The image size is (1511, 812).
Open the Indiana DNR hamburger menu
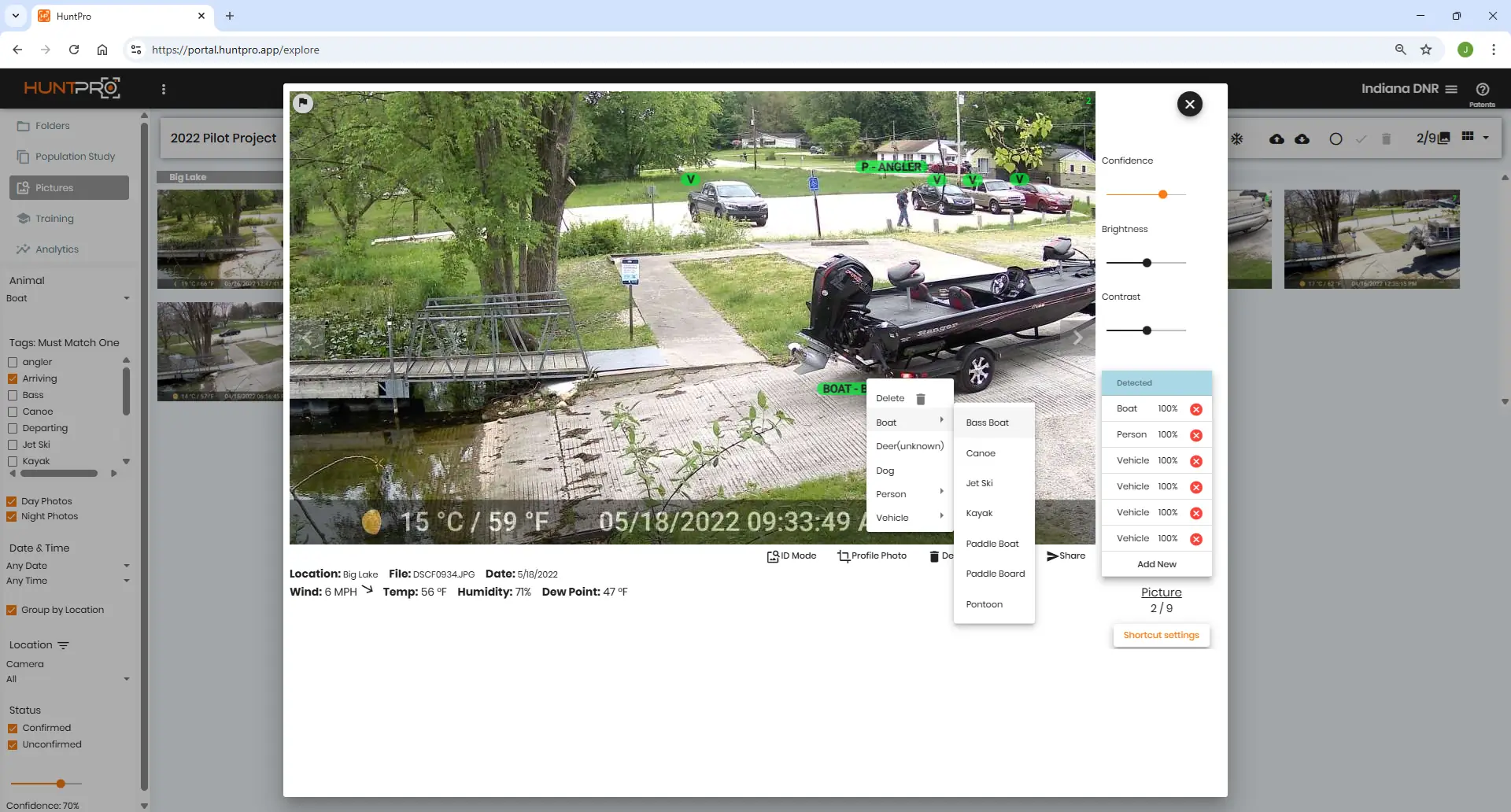pyautogui.click(x=1451, y=89)
